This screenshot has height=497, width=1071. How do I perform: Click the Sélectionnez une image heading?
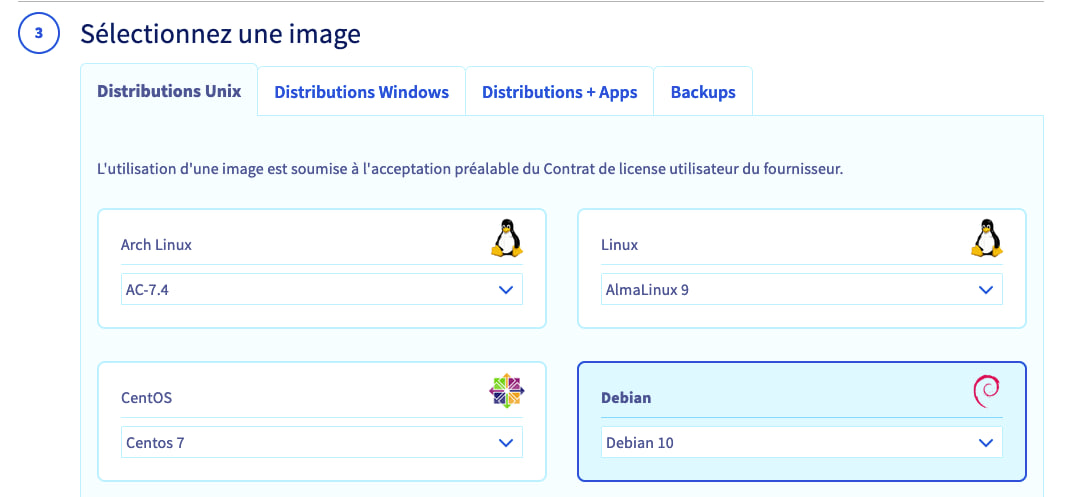pyautogui.click(x=220, y=34)
